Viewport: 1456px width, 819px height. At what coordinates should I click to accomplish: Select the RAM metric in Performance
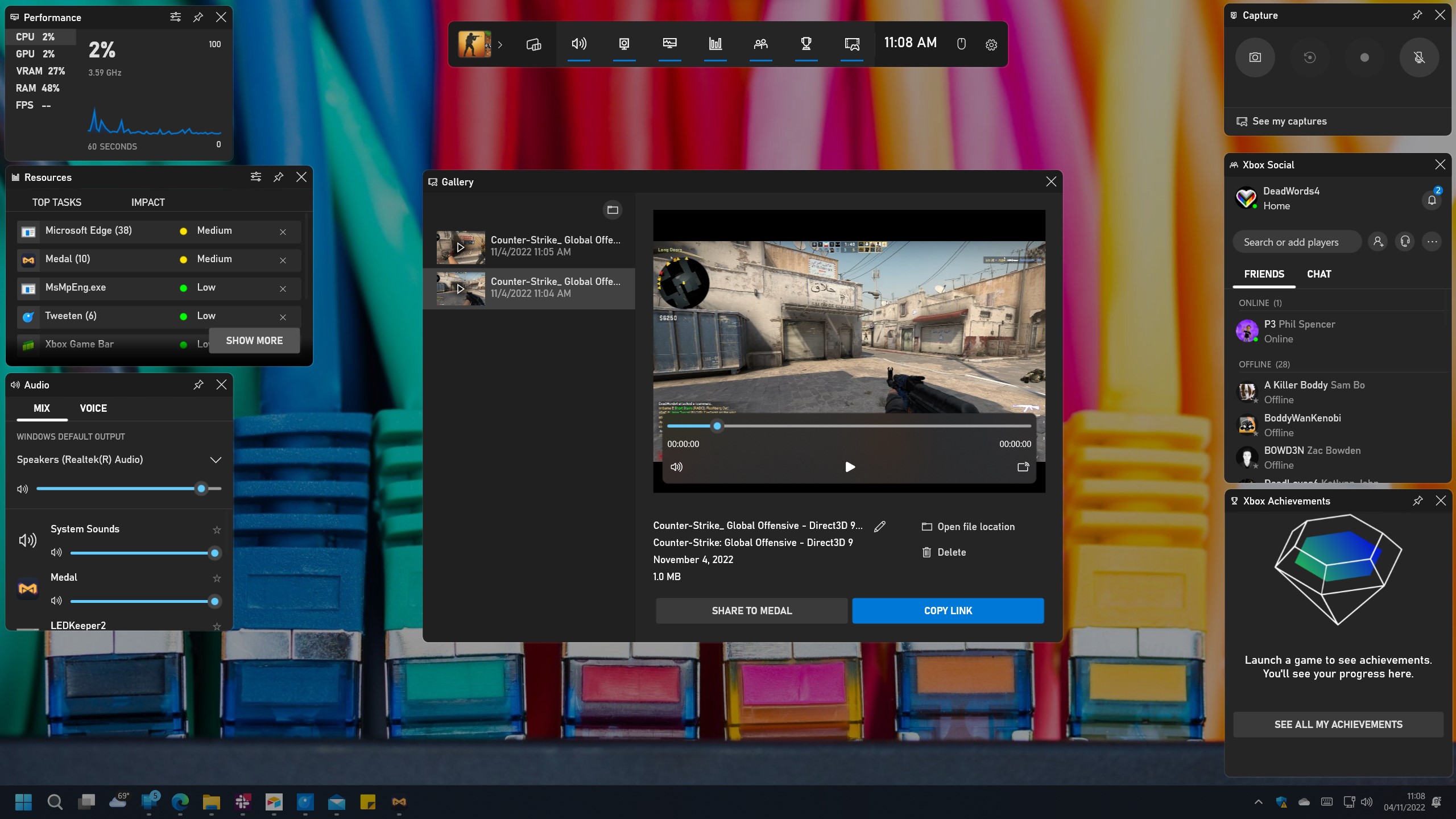[x=40, y=88]
